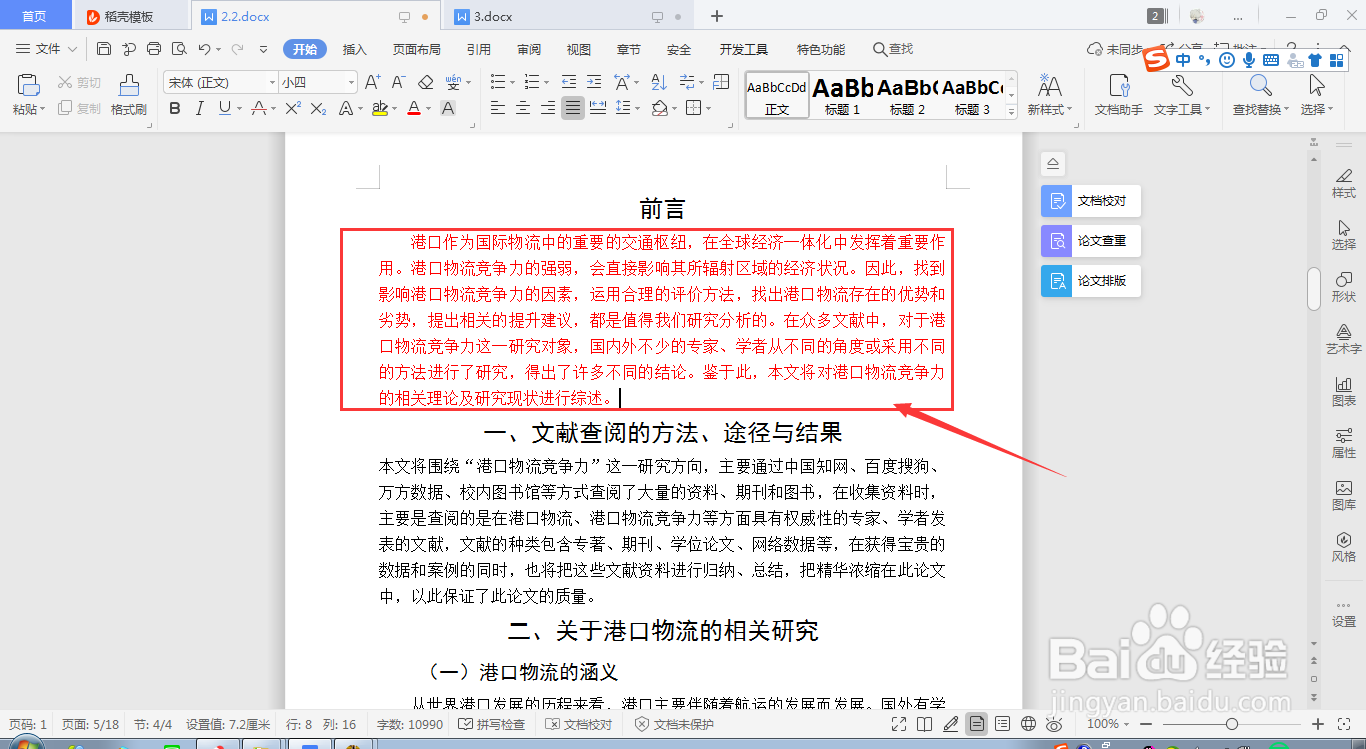Apply superscript X² formatting
The height and width of the screenshot is (749, 1366).
coord(293,108)
